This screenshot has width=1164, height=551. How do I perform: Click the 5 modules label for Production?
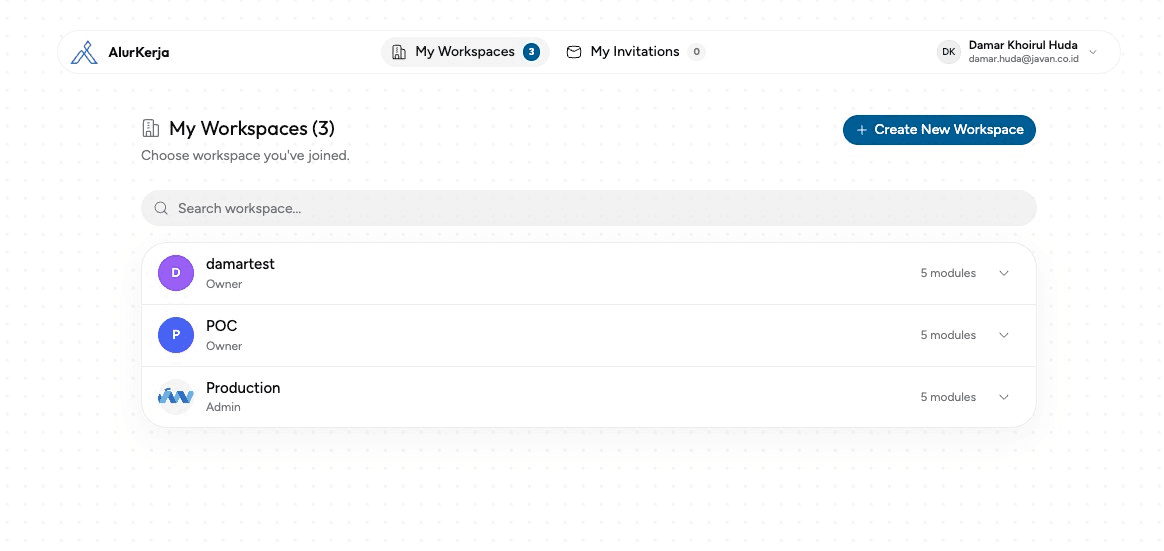pos(948,397)
